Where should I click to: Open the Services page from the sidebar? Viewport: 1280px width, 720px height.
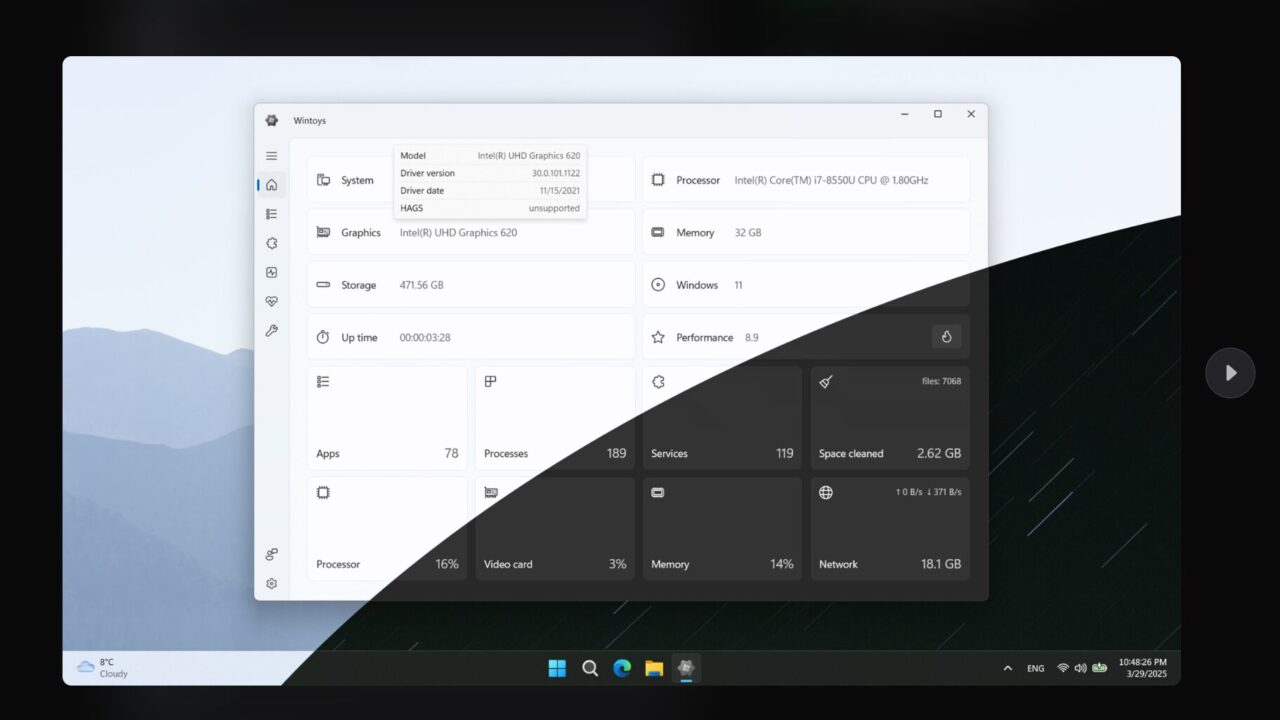(271, 243)
